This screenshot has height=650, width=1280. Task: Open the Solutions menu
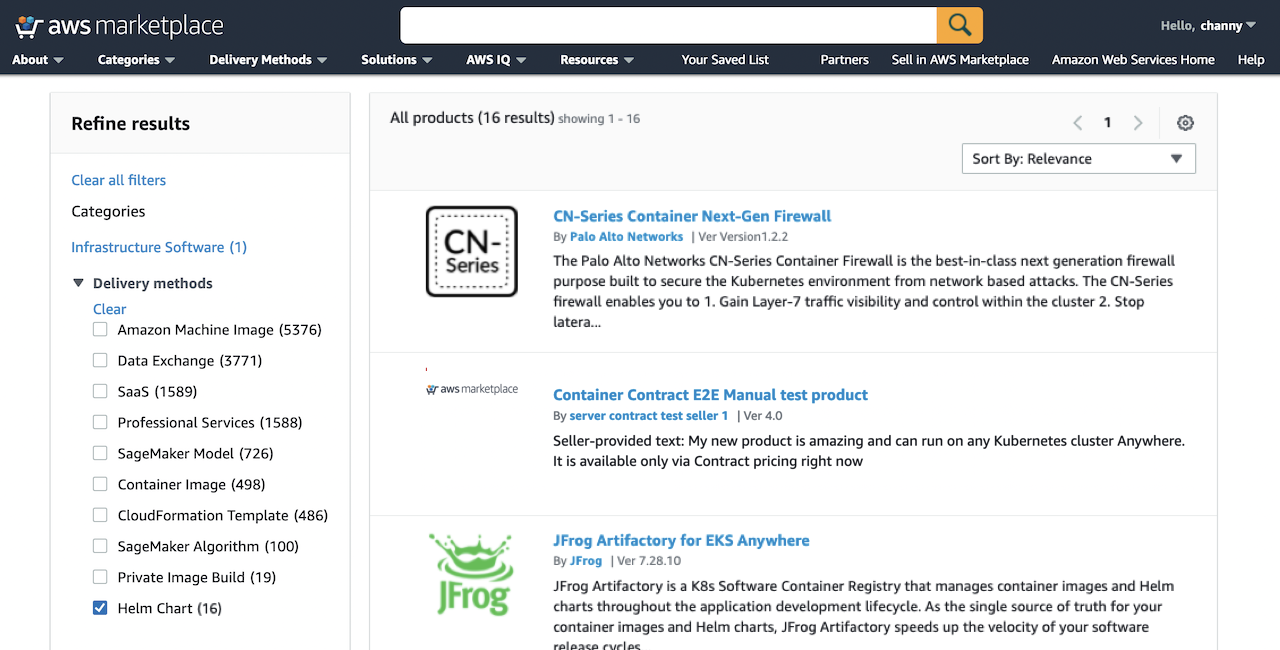pyautogui.click(x=397, y=60)
